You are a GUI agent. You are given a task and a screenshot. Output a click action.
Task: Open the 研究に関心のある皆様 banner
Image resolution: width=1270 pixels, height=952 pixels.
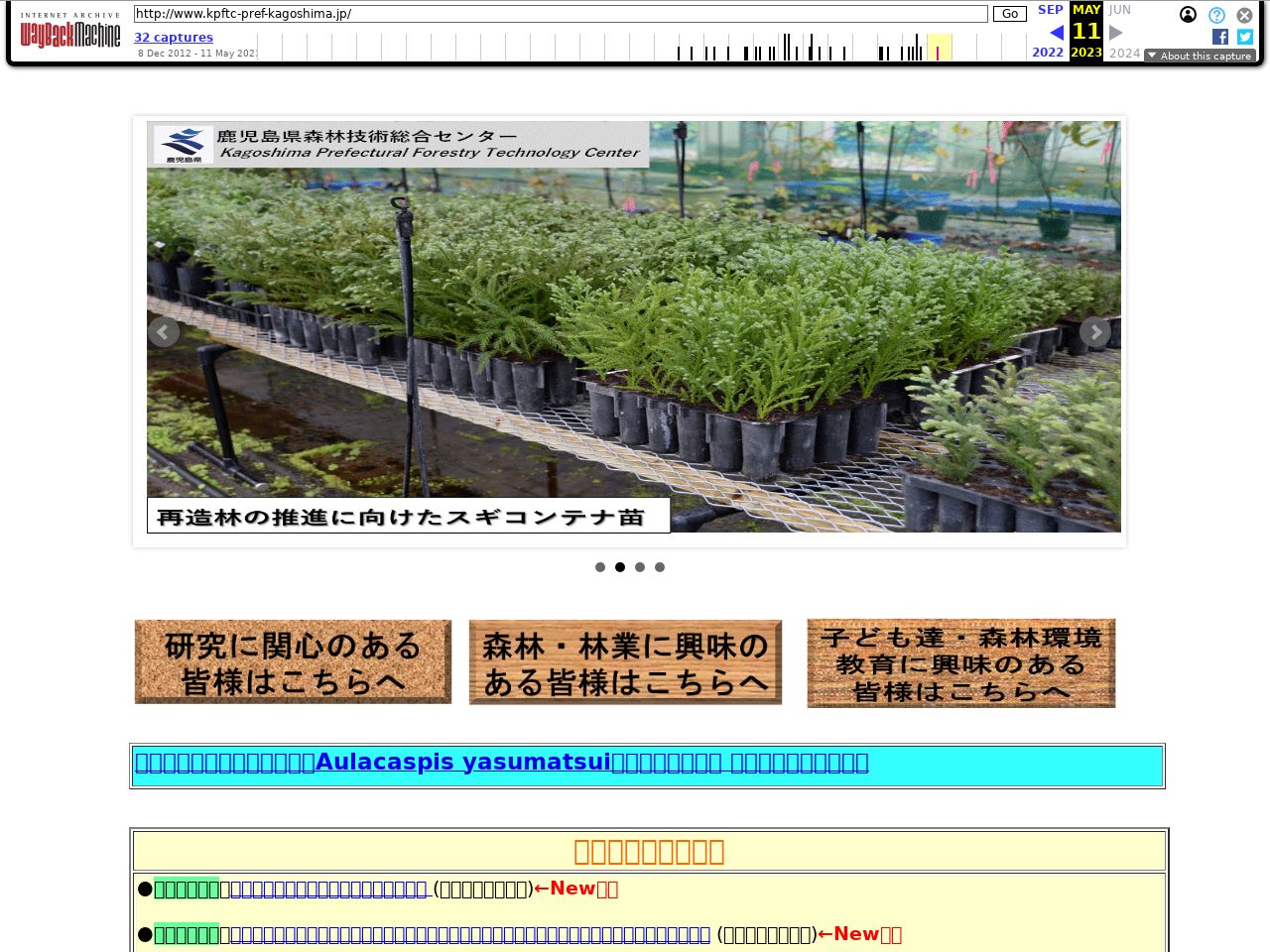point(293,662)
